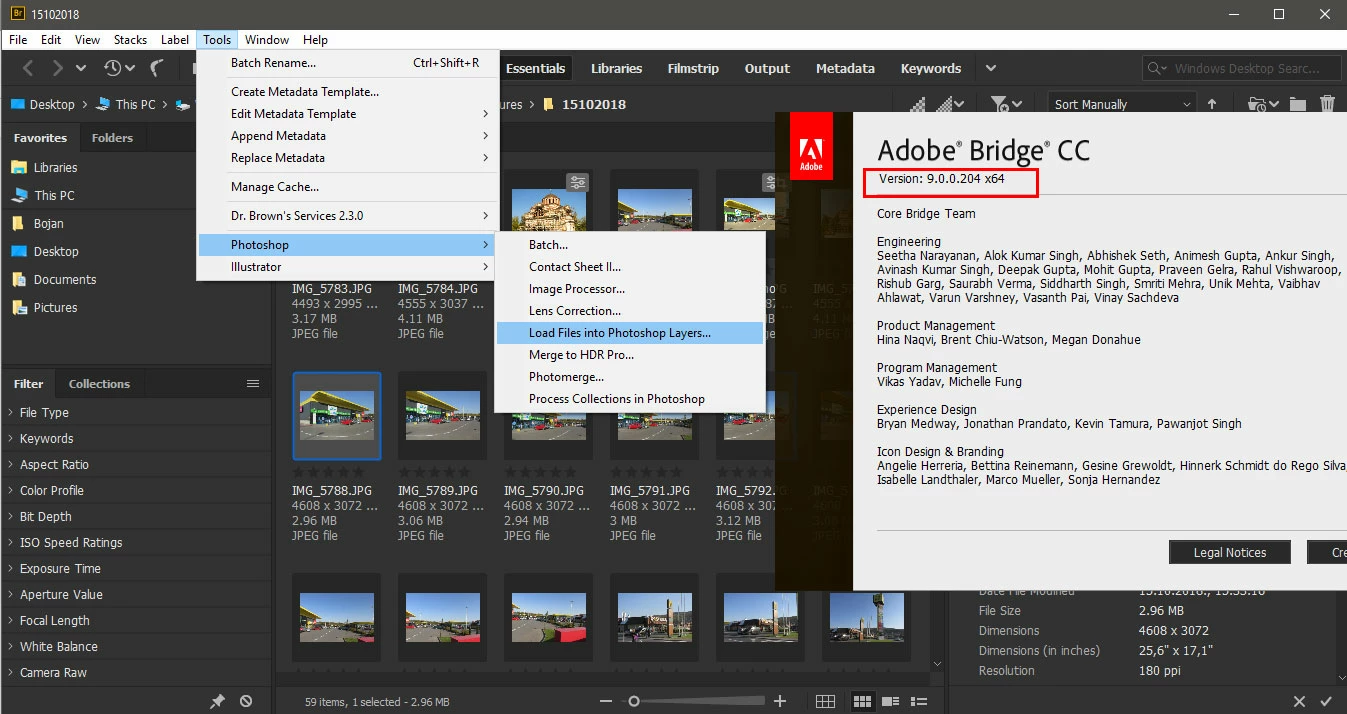Open the Label menu

175,40
